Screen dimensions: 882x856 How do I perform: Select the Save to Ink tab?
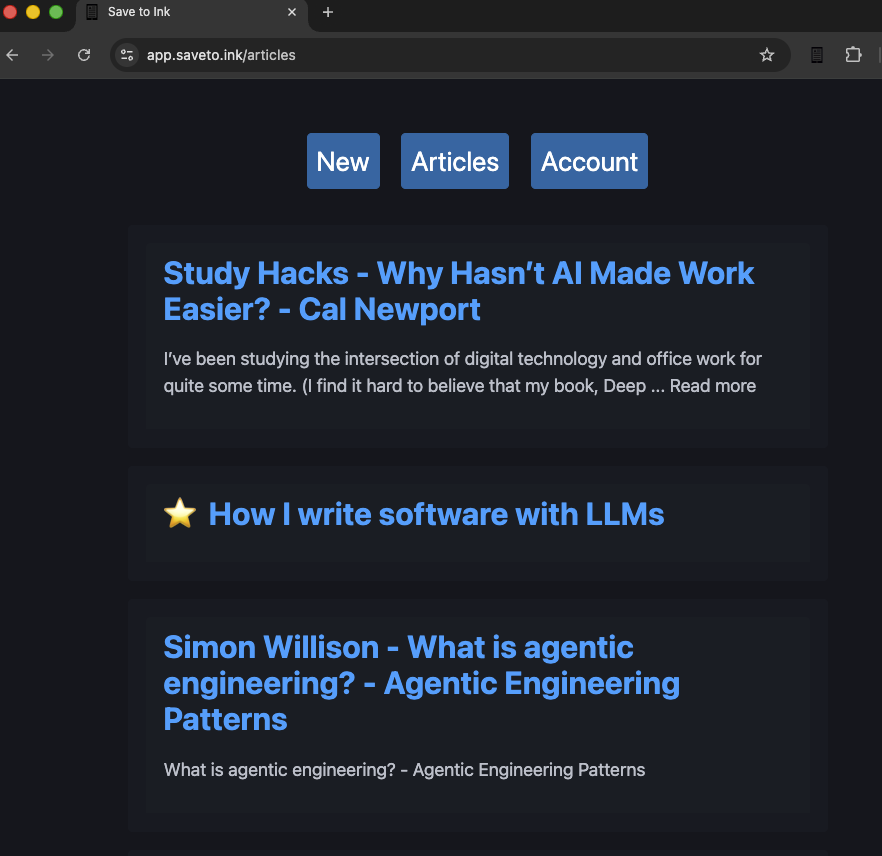(180, 12)
